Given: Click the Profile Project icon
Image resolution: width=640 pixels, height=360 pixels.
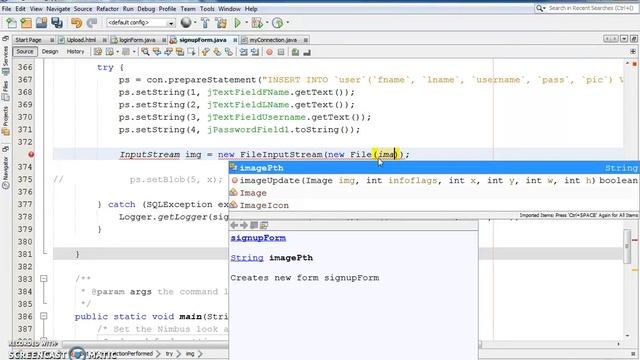Looking at the screenshot, I should (278, 23).
